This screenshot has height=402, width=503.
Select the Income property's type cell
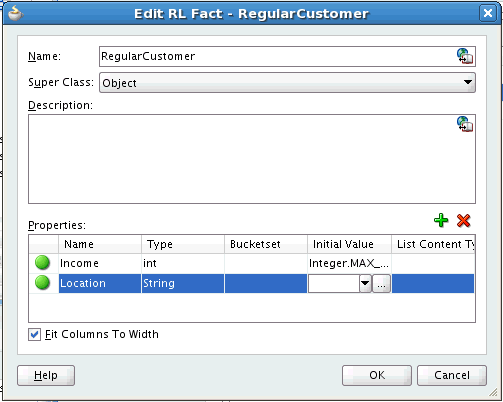coord(183,263)
